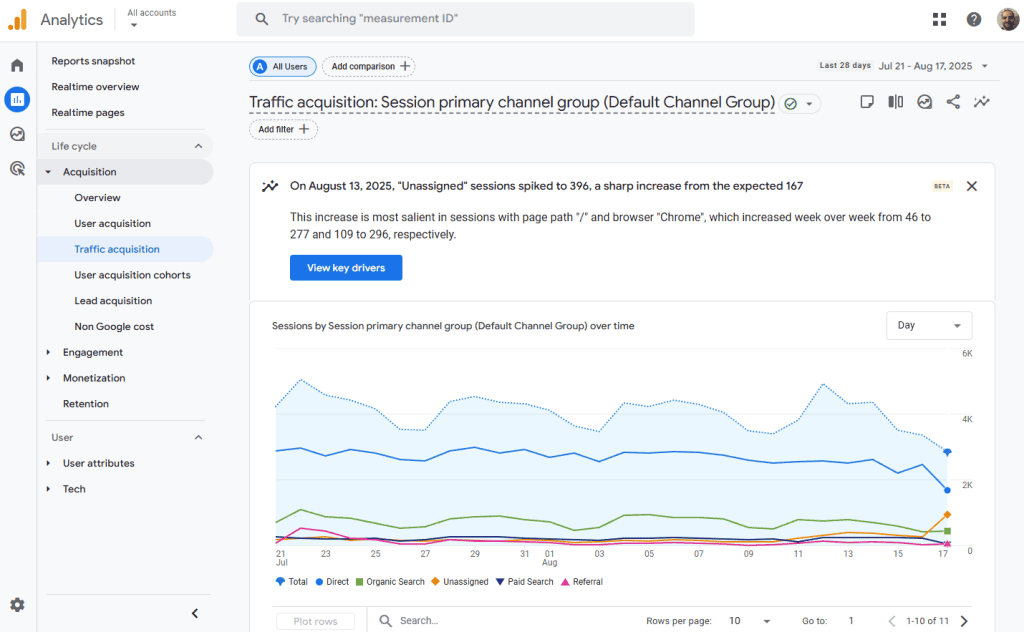The width and height of the screenshot is (1024, 632).
Task: Open the date range dropdown
Action: [x=933, y=66]
